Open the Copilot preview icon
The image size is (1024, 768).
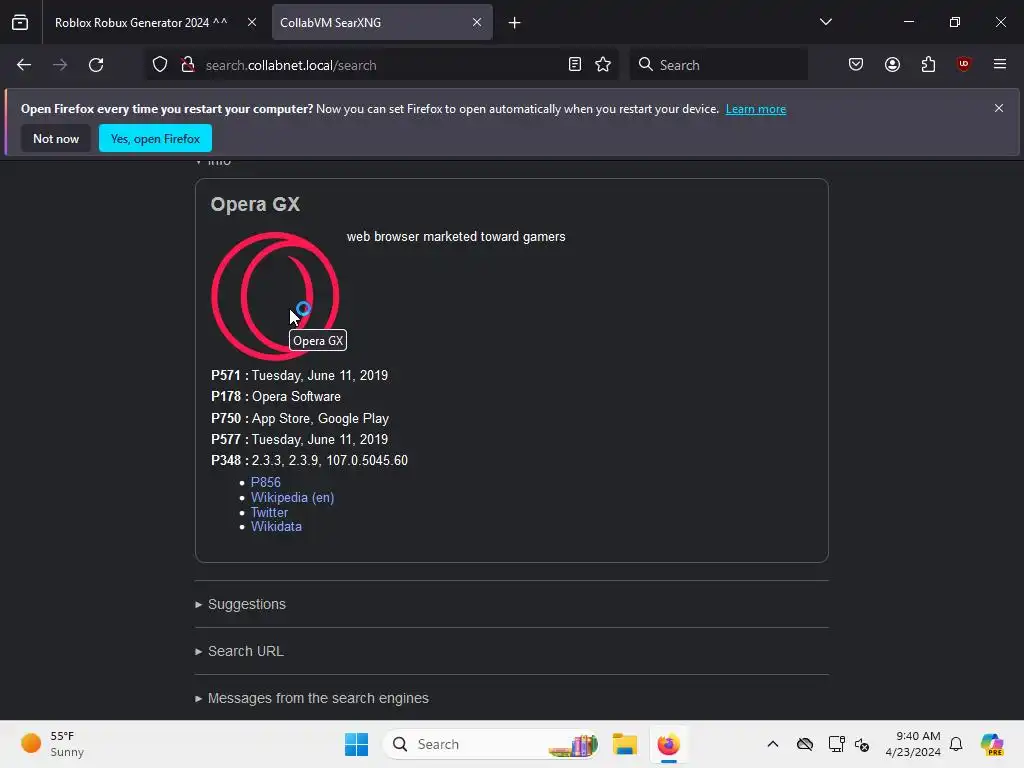(991, 744)
